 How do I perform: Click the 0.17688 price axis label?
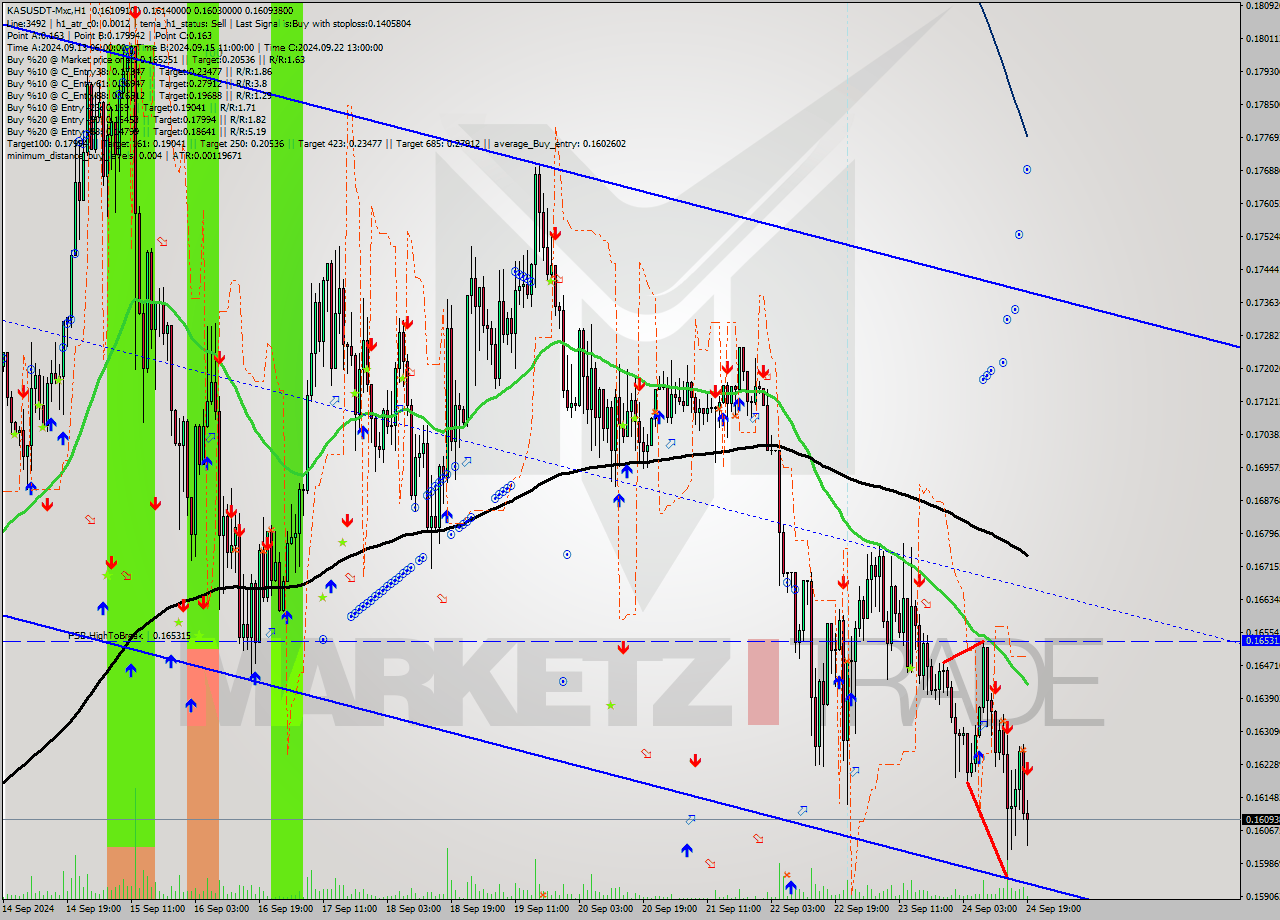point(1262,170)
